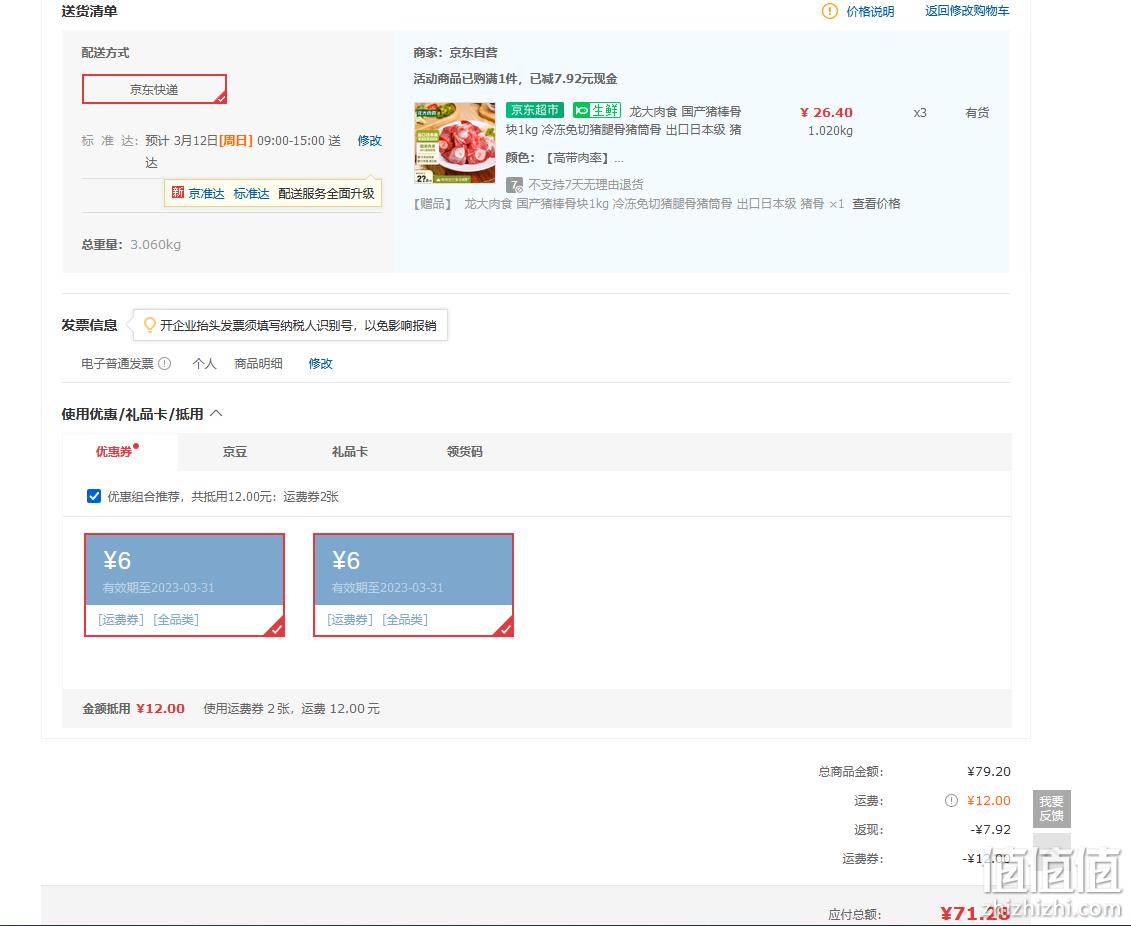Click the 京东超市 green badge

[534, 110]
